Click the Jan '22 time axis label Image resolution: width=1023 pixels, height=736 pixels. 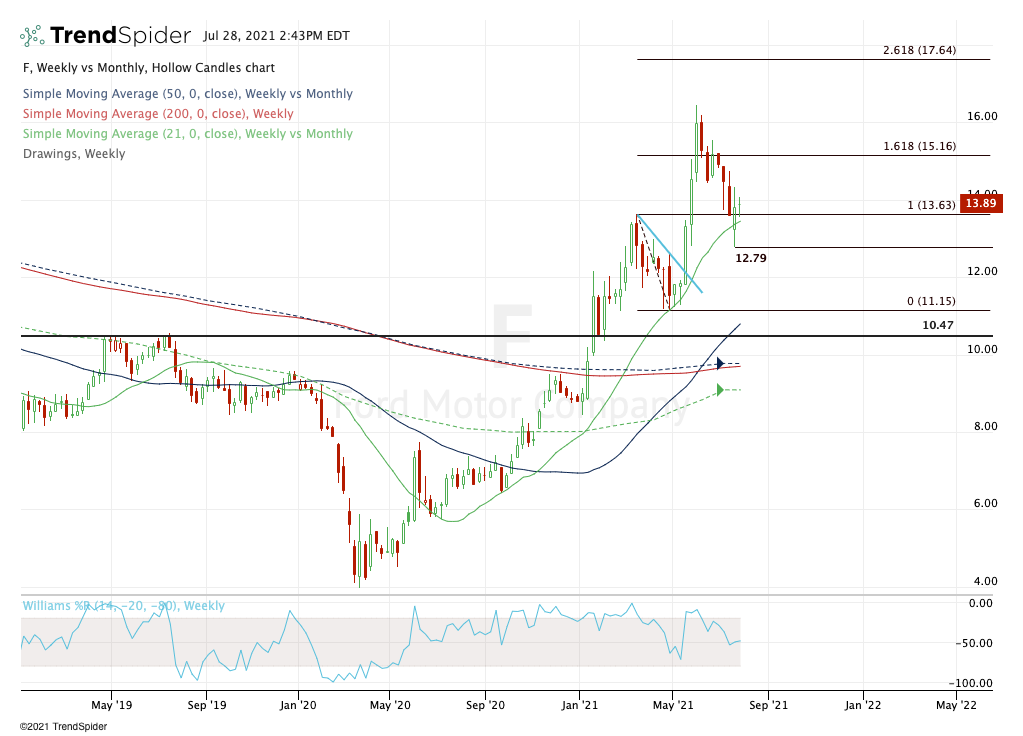863,705
